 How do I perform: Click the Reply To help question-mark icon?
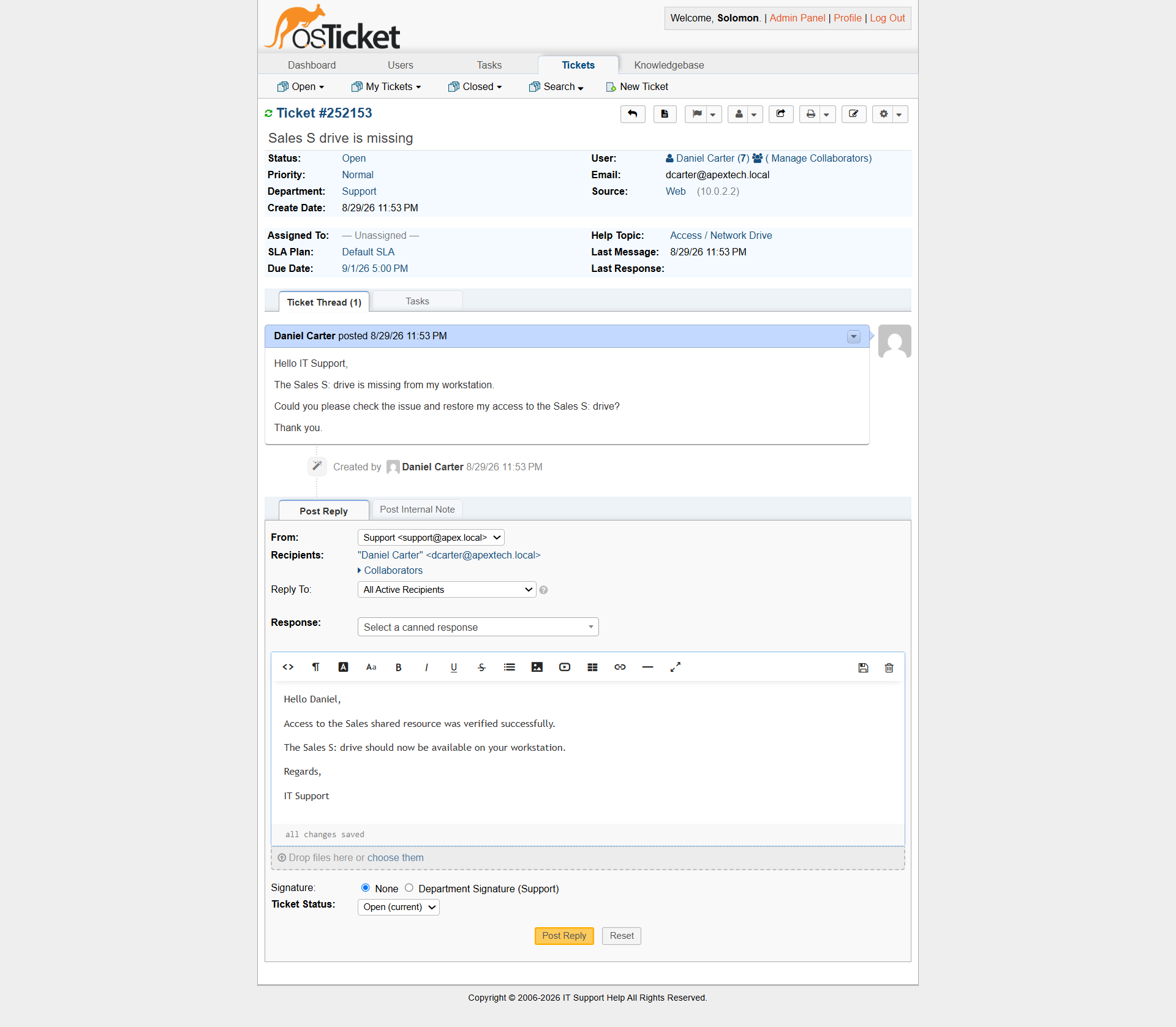(543, 590)
